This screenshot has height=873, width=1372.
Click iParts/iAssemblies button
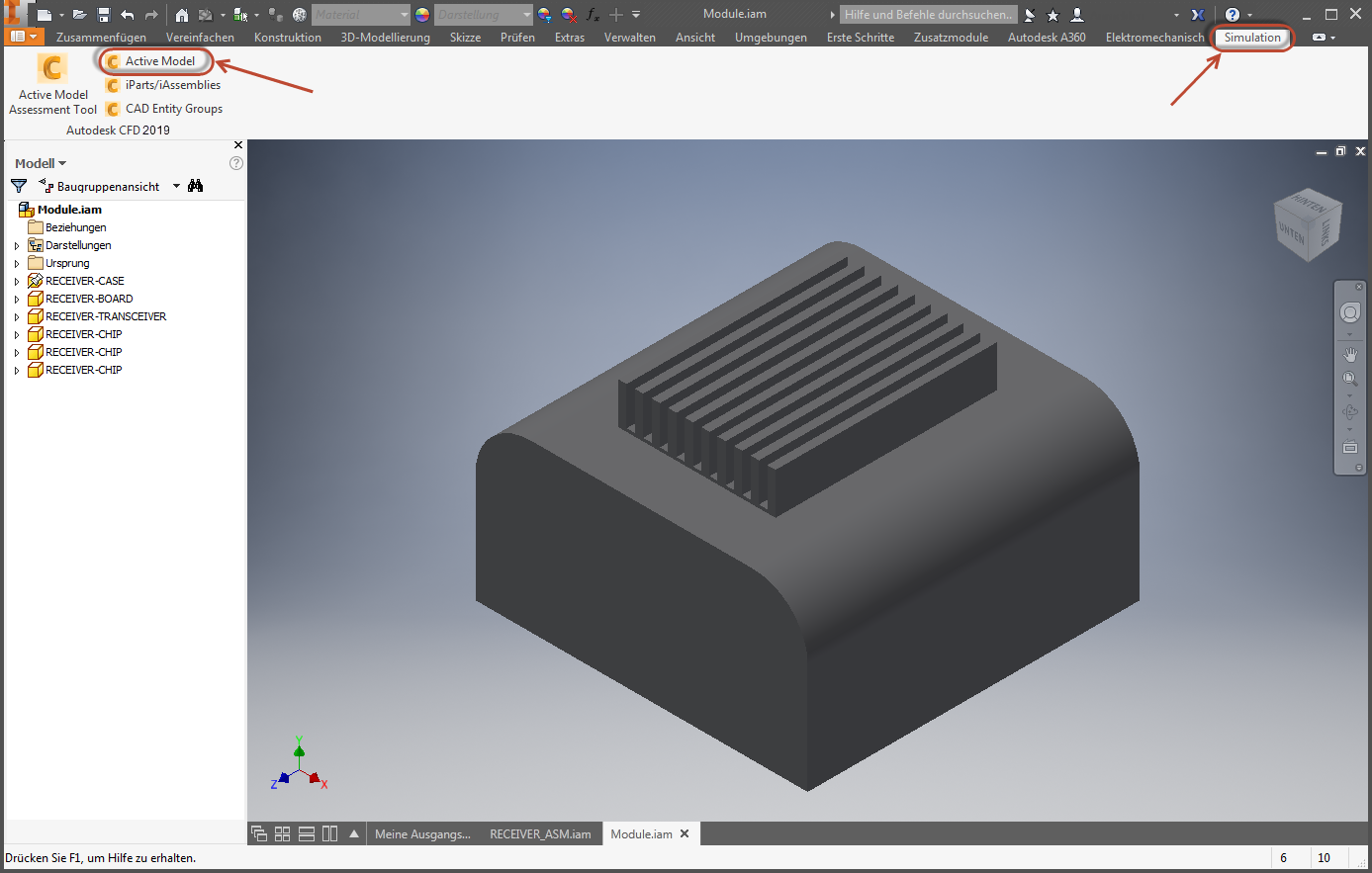[x=163, y=85]
